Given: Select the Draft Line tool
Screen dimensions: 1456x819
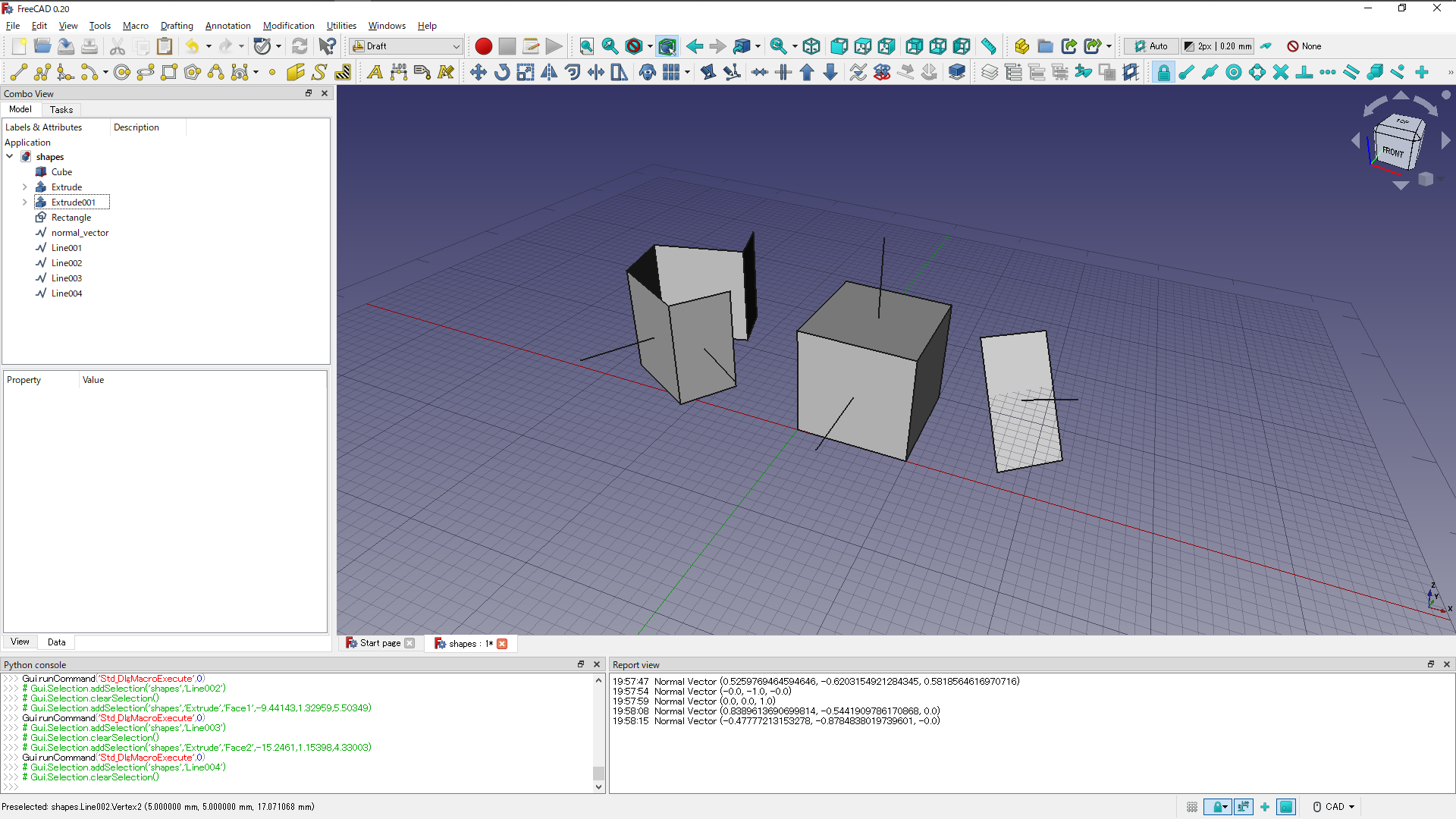Looking at the screenshot, I should point(19,72).
